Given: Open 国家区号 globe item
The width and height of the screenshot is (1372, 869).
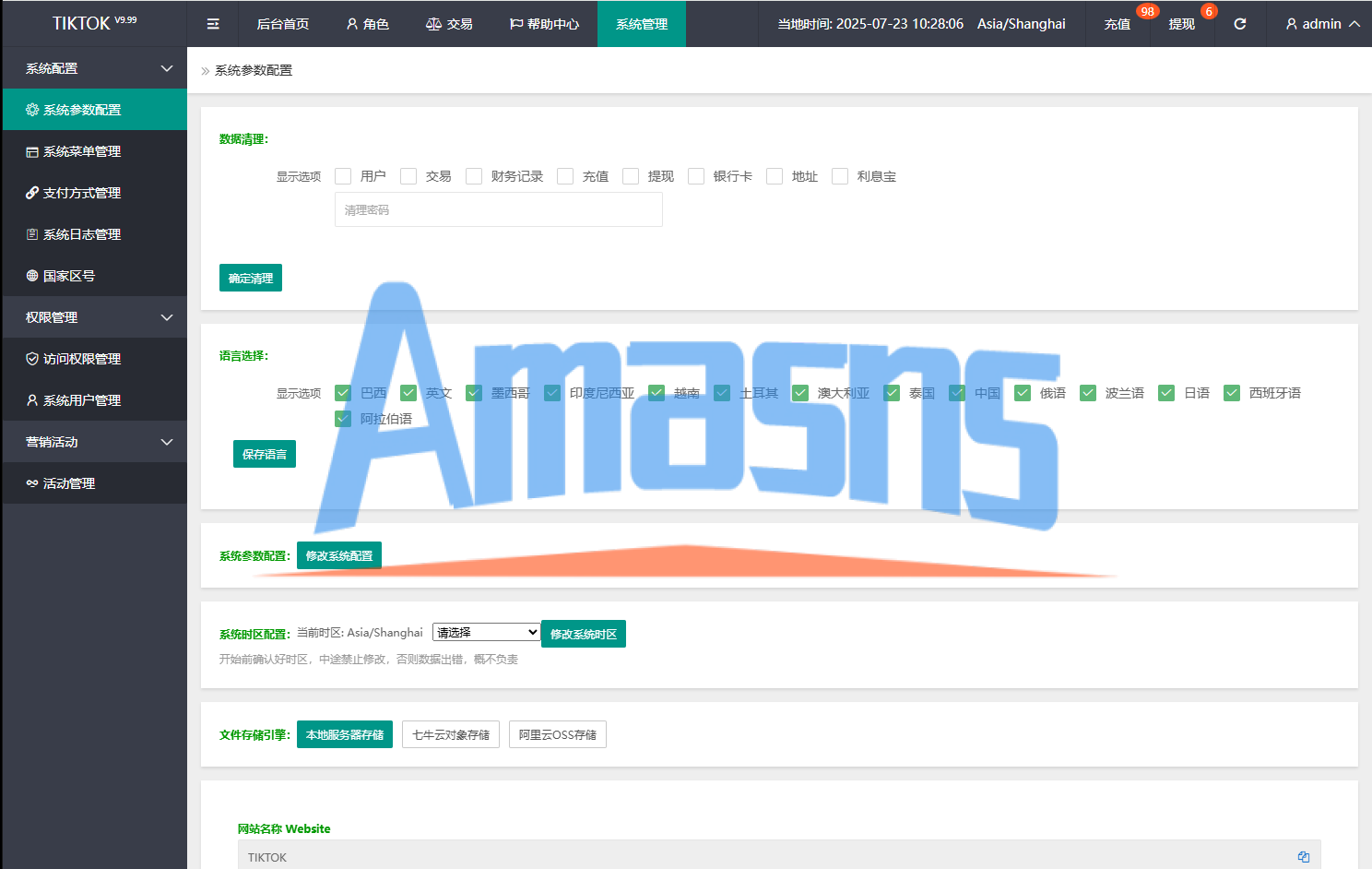Looking at the screenshot, I should click(x=69, y=276).
